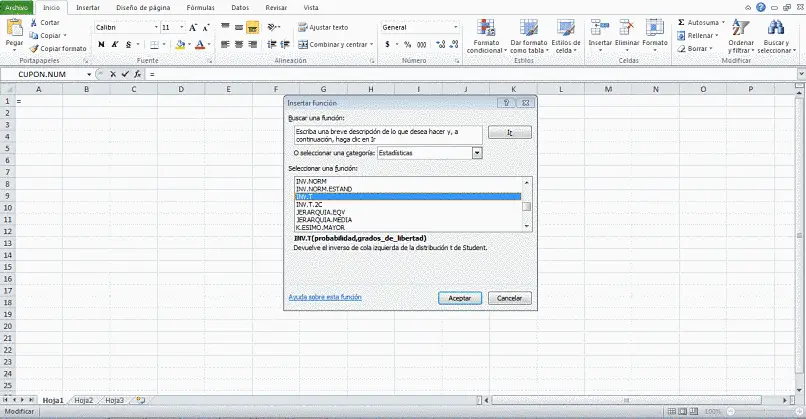Switch to Datos tab
Viewport: 806px width, 419px height.
(240, 8)
